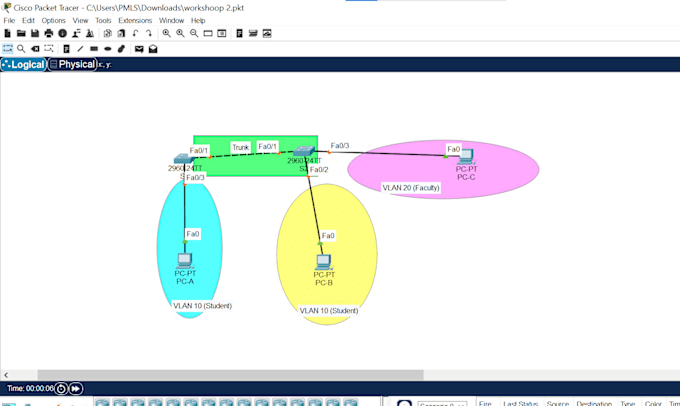Select switch S1 on the left
The height and width of the screenshot is (406, 680).
tap(183, 159)
